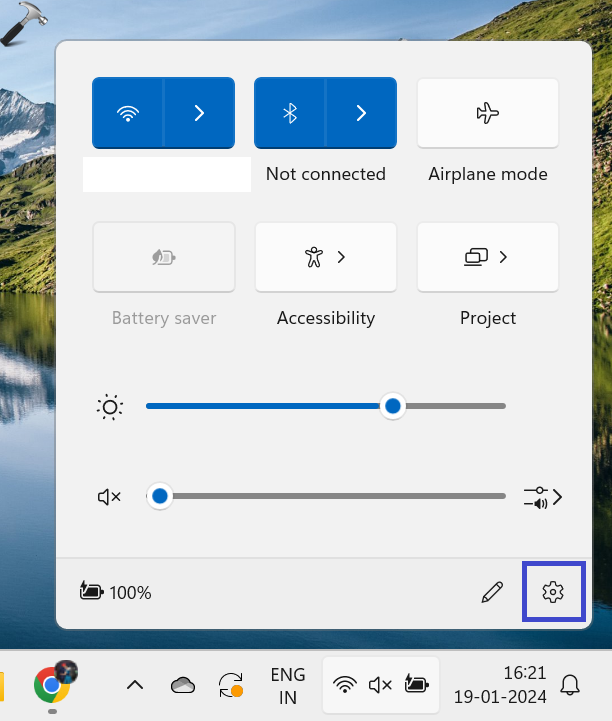Click the Project label text
This screenshot has width=612, height=721.
[488, 318]
